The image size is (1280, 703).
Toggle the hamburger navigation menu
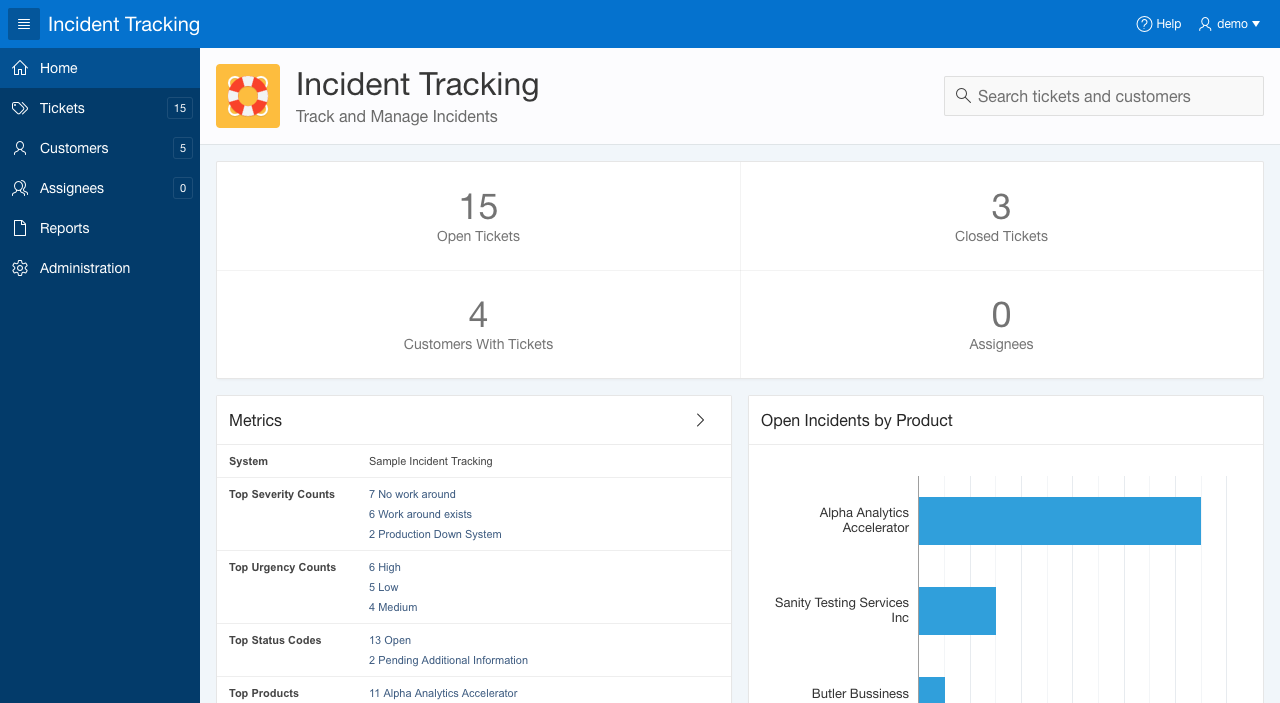(24, 24)
